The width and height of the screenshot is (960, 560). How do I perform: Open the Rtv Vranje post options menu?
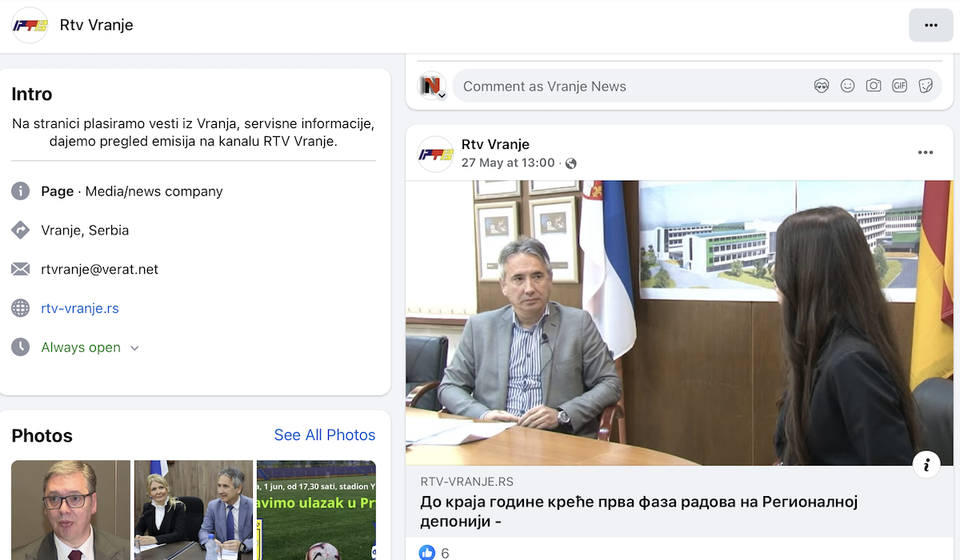click(925, 152)
